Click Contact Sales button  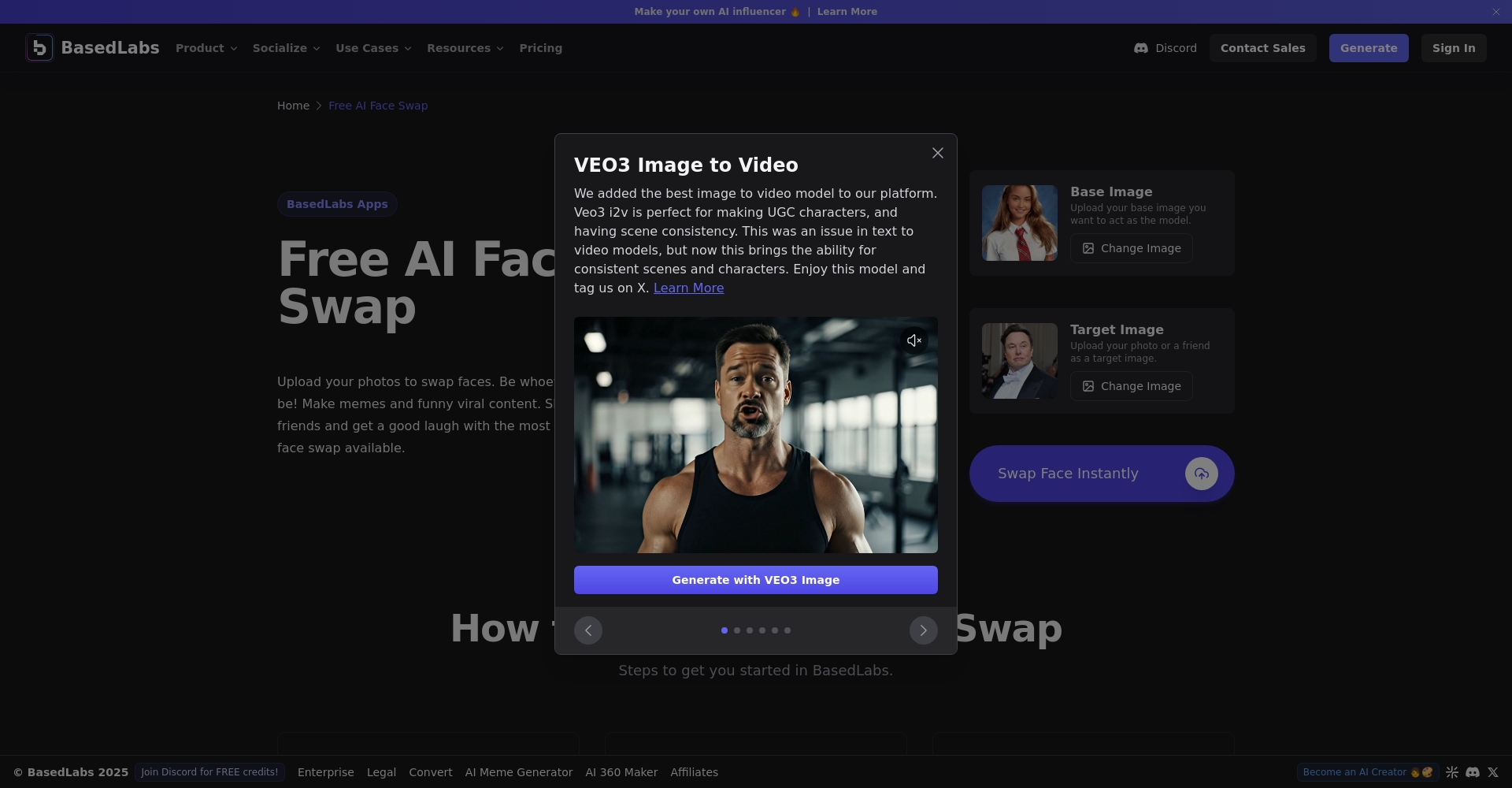click(1262, 48)
